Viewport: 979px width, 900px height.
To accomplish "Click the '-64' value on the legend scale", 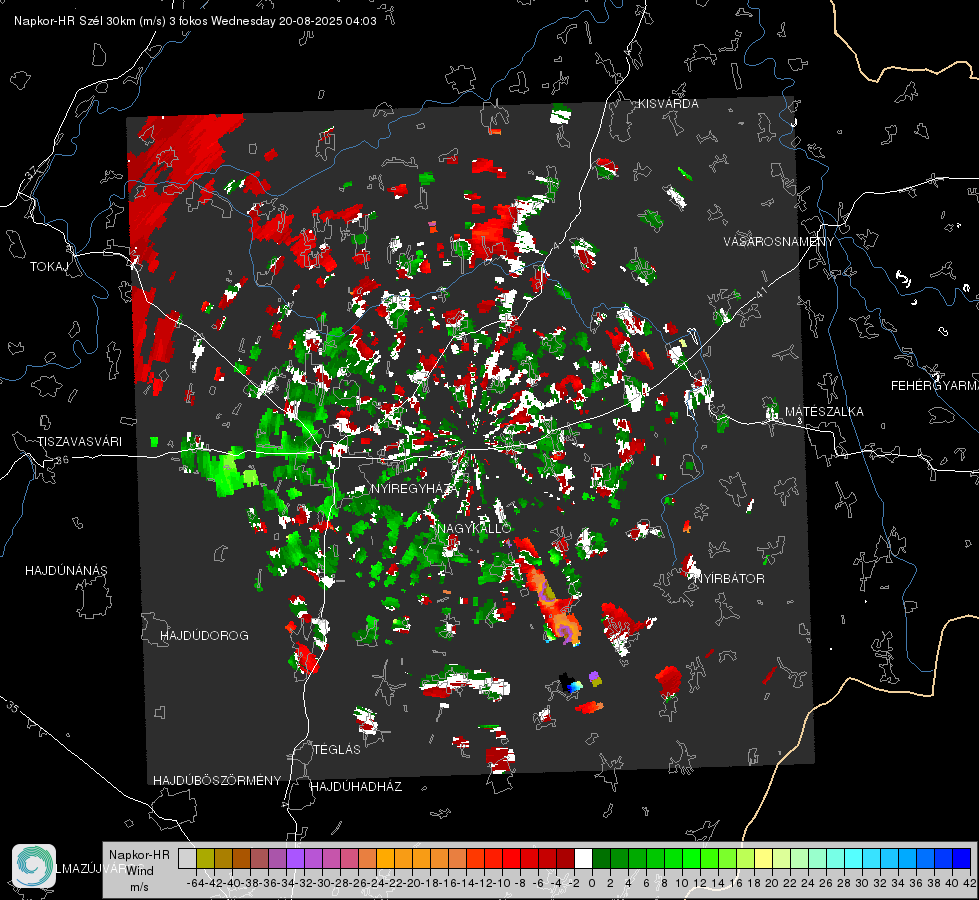I will 195,884.
